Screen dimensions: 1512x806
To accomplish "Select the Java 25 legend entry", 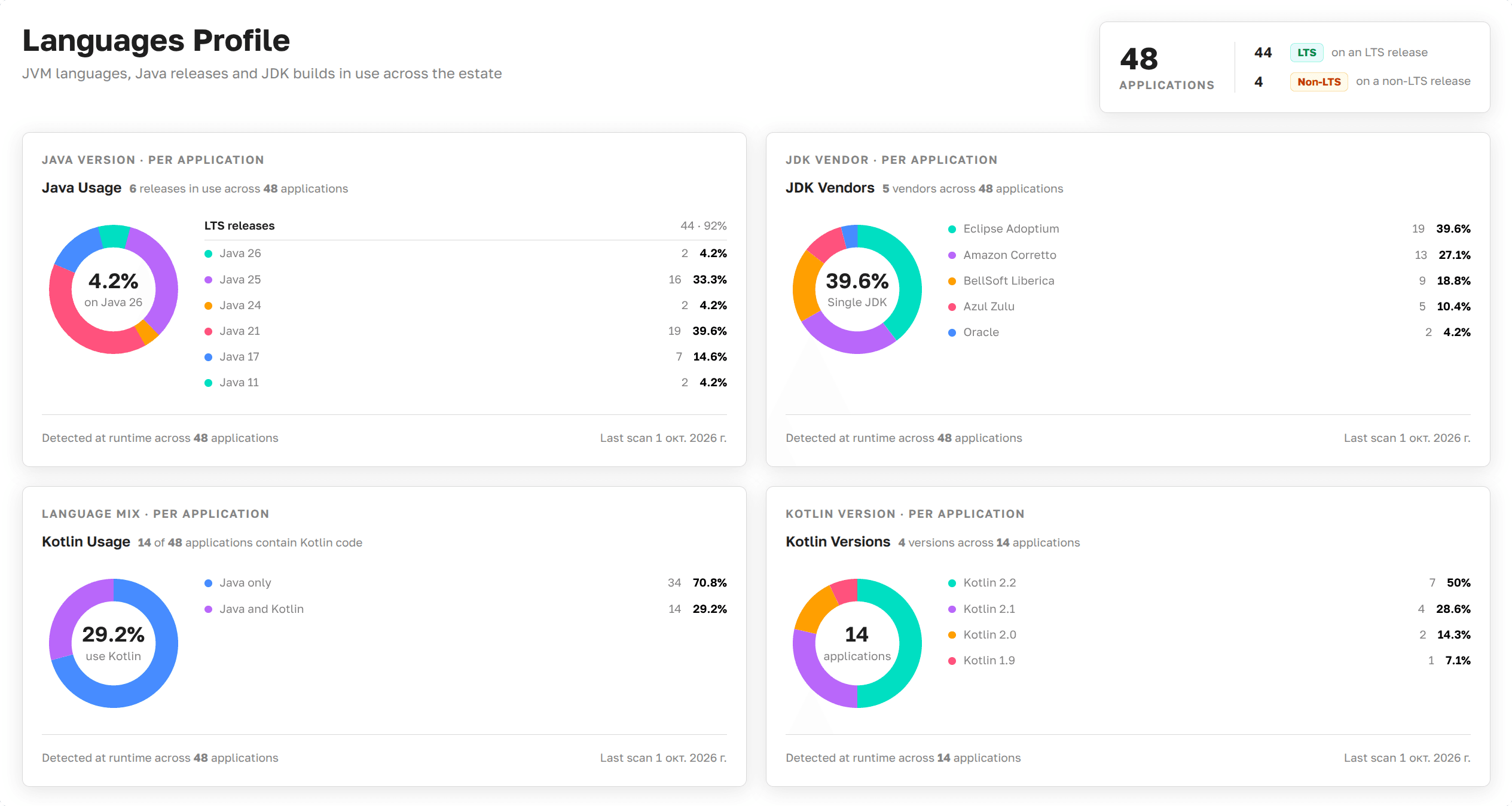I will coord(465,279).
